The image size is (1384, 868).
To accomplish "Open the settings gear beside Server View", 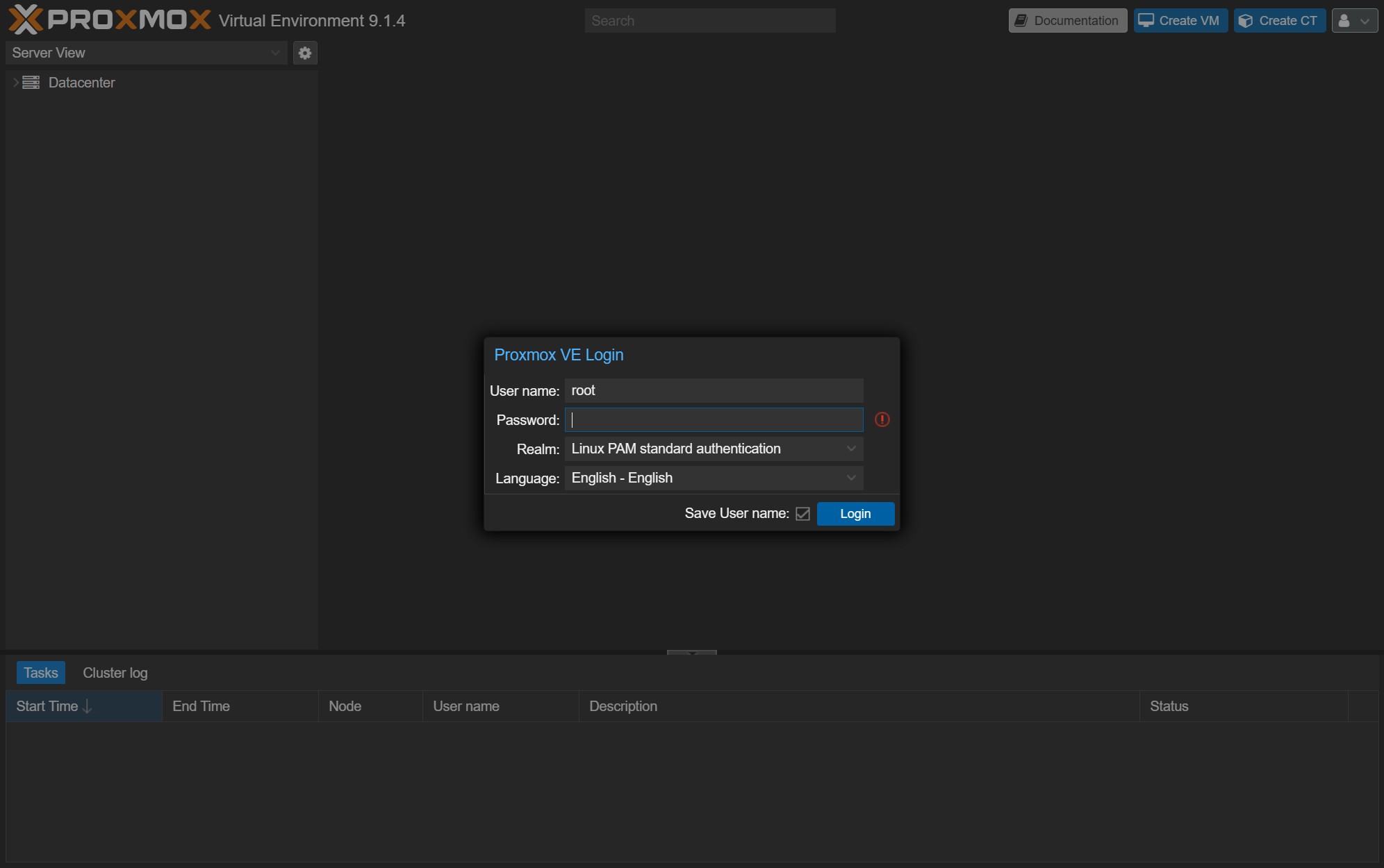I will click(304, 53).
